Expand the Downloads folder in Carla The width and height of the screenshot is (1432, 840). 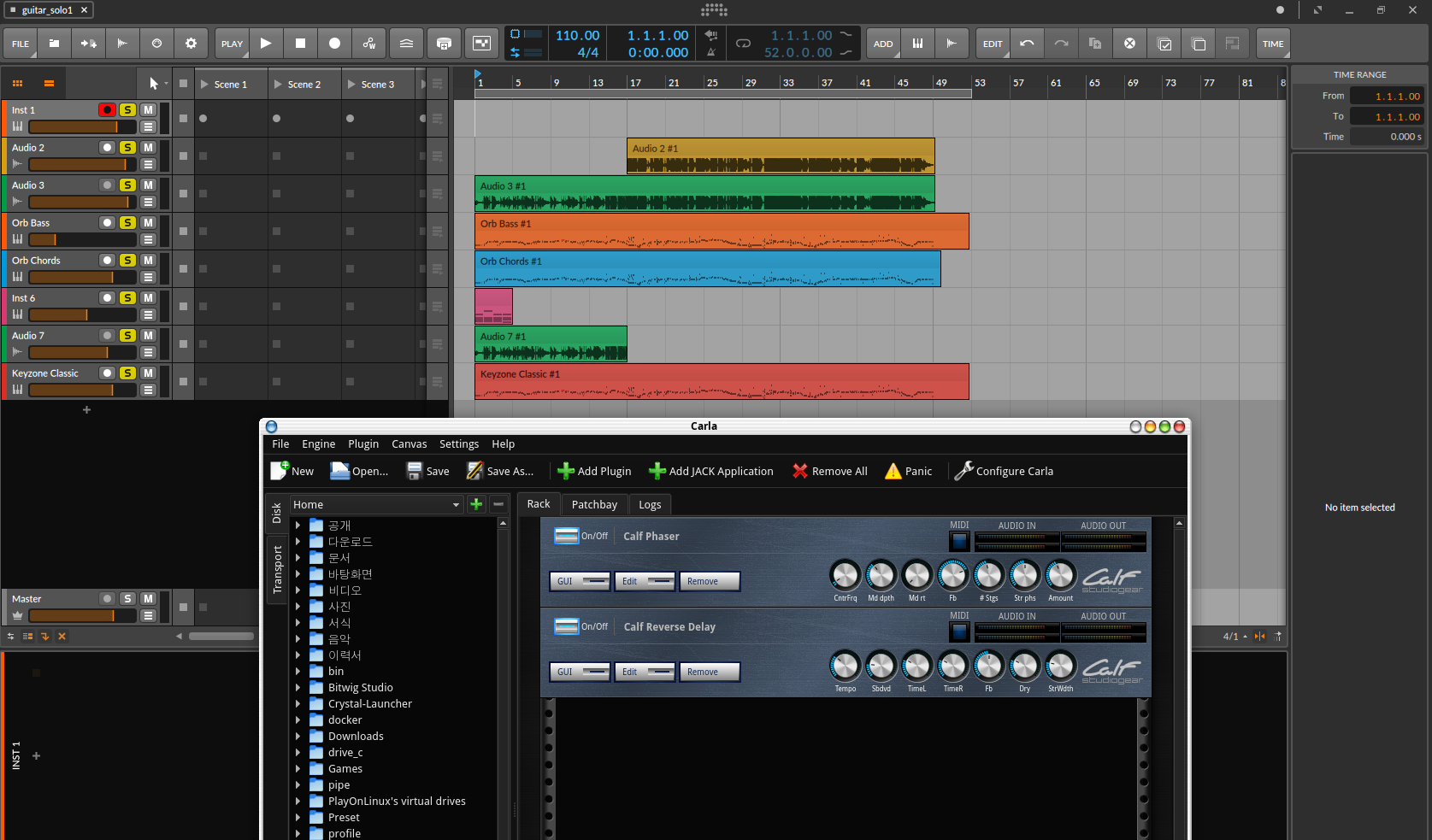pyautogui.click(x=298, y=736)
